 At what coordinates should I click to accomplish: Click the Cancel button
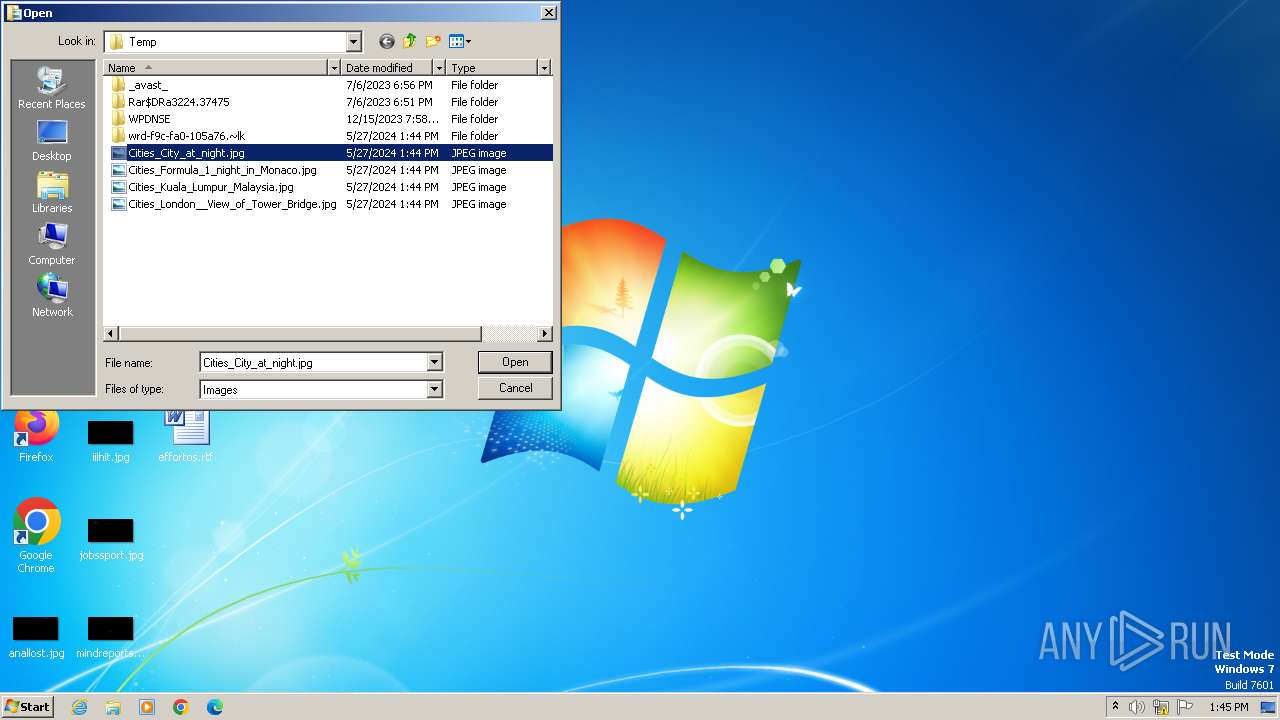(515, 388)
